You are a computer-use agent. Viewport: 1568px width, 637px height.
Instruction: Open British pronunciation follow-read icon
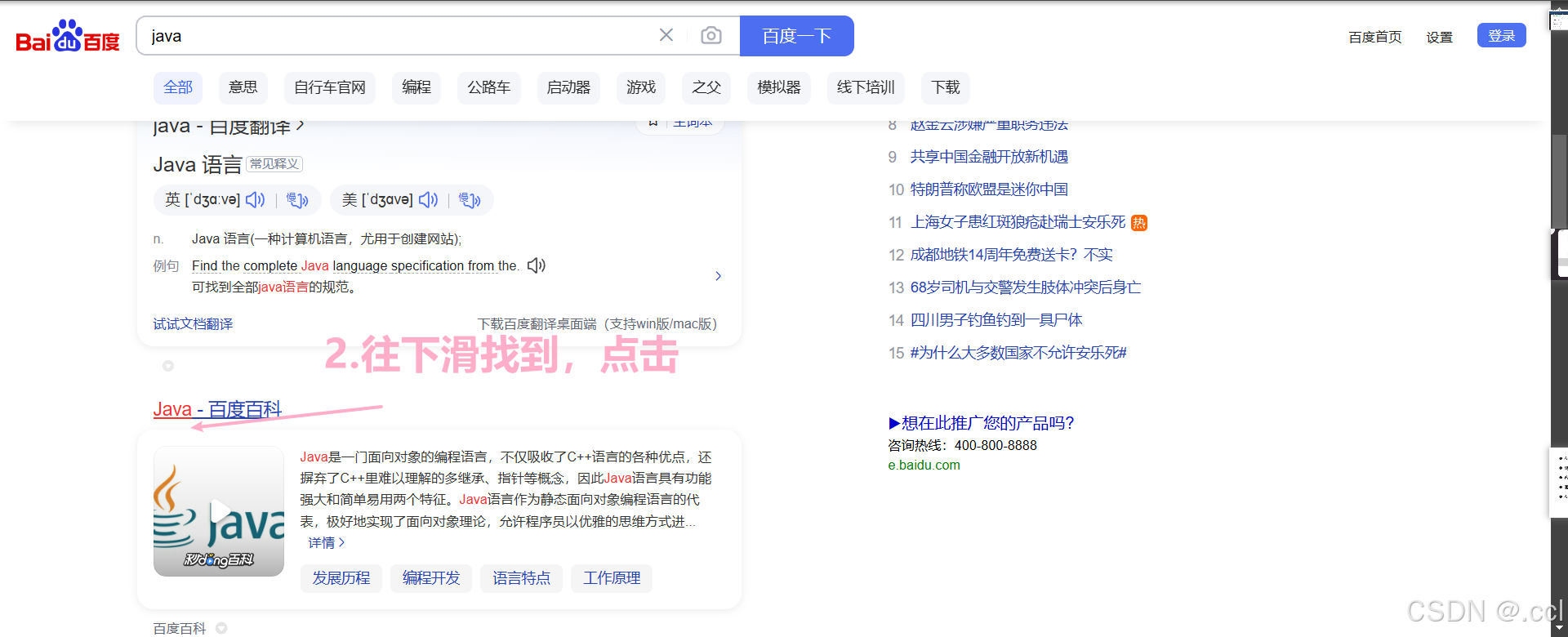tap(297, 200)
